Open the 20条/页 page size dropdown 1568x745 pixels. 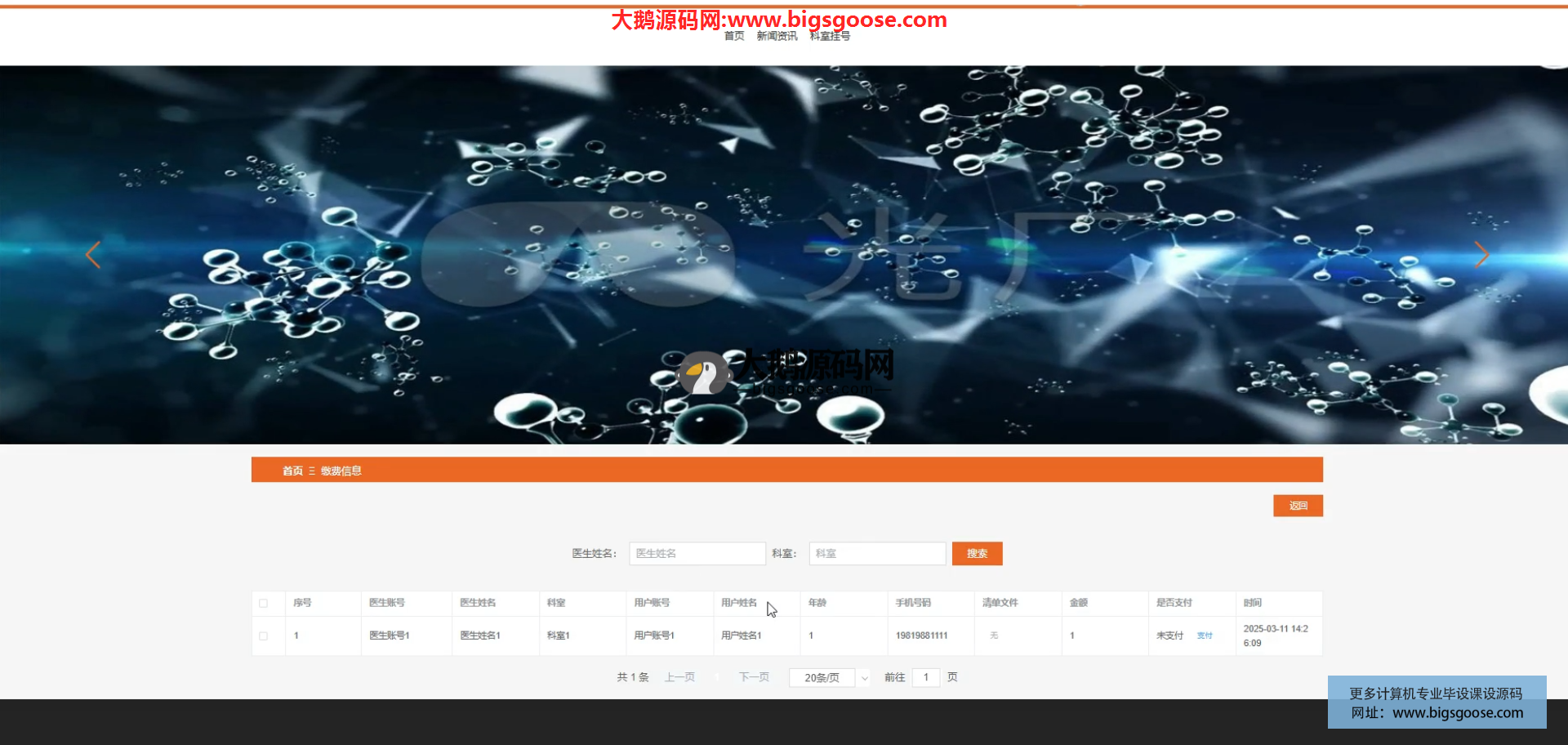pyautogui.click(x=830, y=678)
